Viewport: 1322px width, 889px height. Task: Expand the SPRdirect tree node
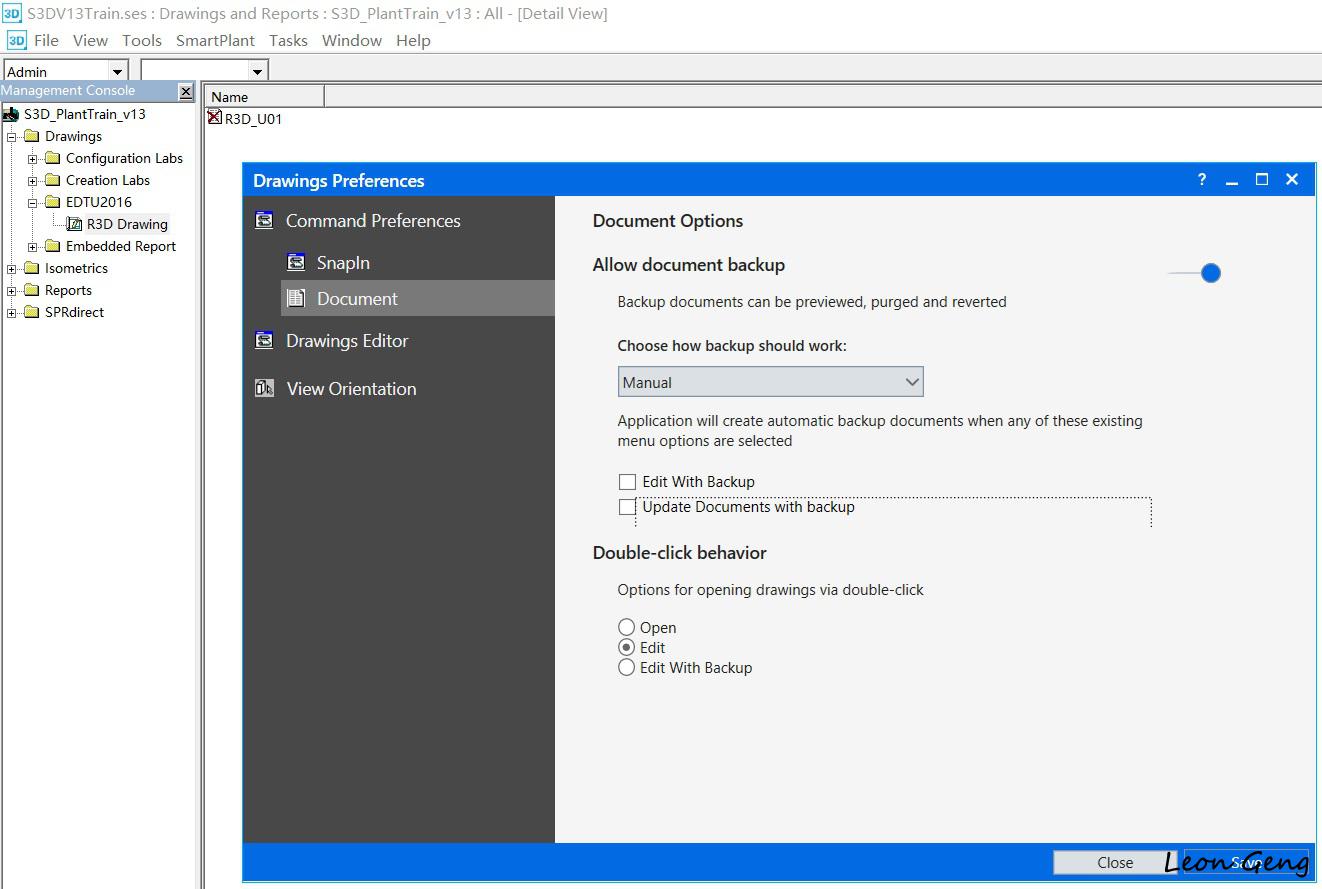12,312
